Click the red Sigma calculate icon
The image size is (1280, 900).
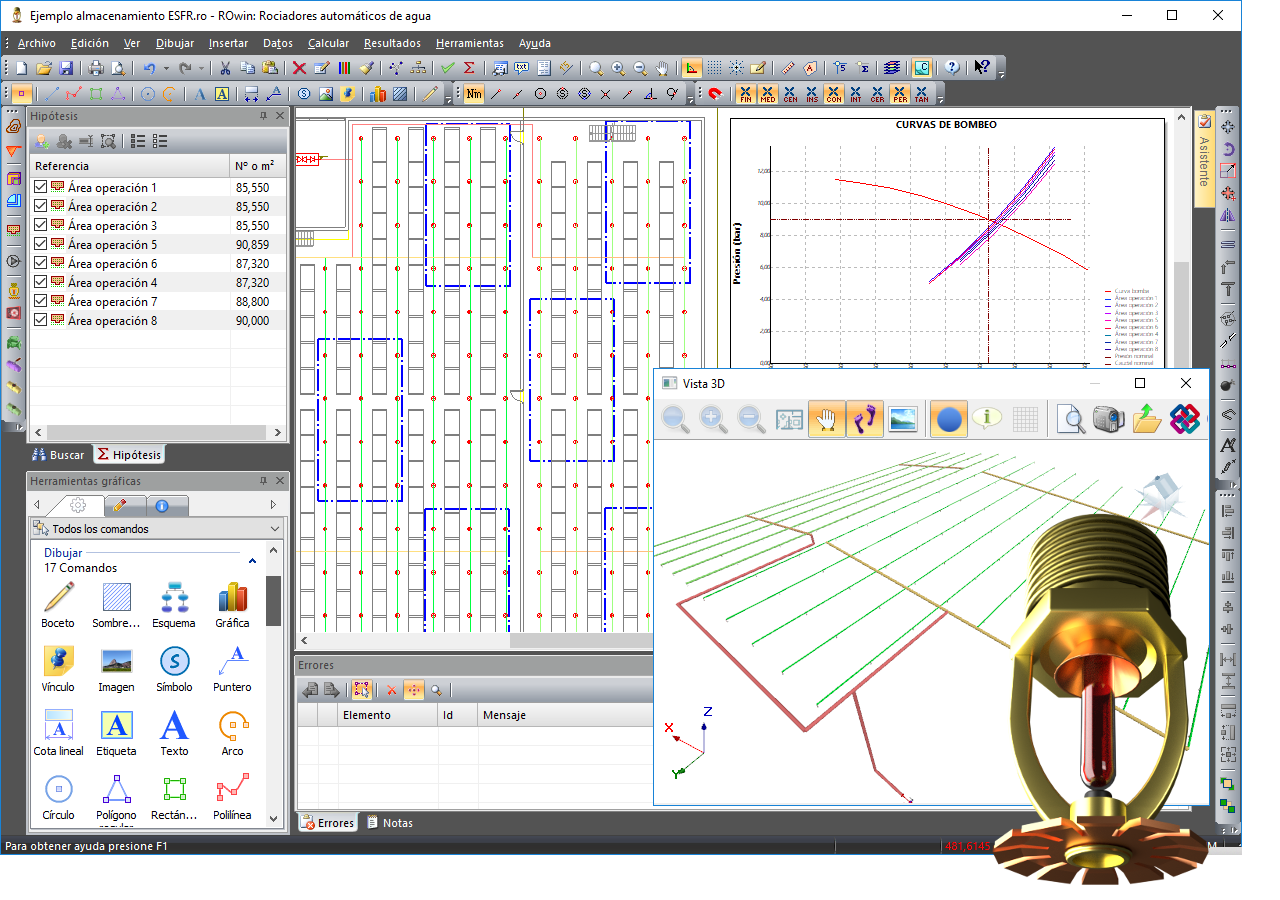point(469,68)
